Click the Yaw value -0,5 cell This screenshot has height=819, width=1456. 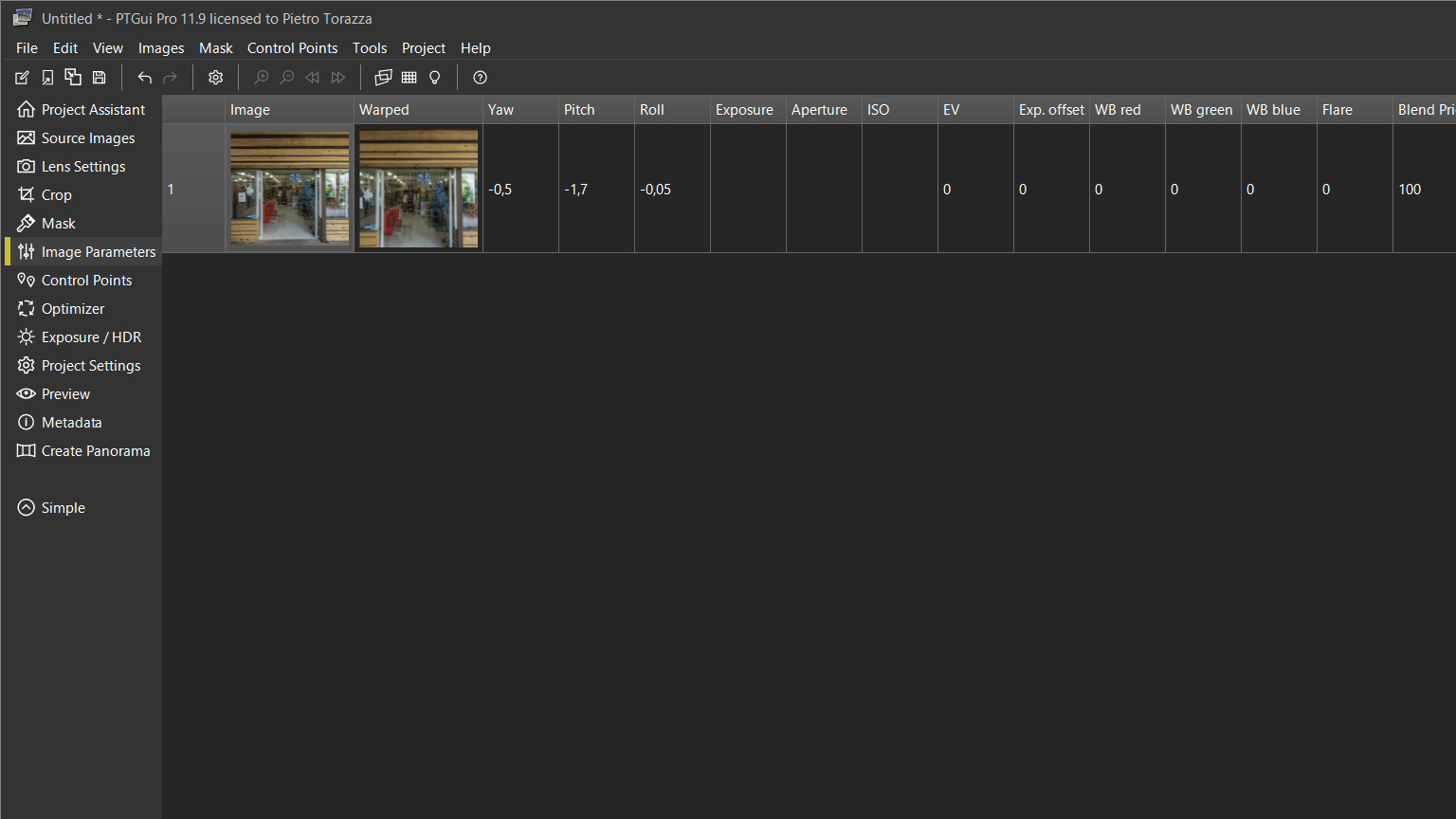(520, 189)
